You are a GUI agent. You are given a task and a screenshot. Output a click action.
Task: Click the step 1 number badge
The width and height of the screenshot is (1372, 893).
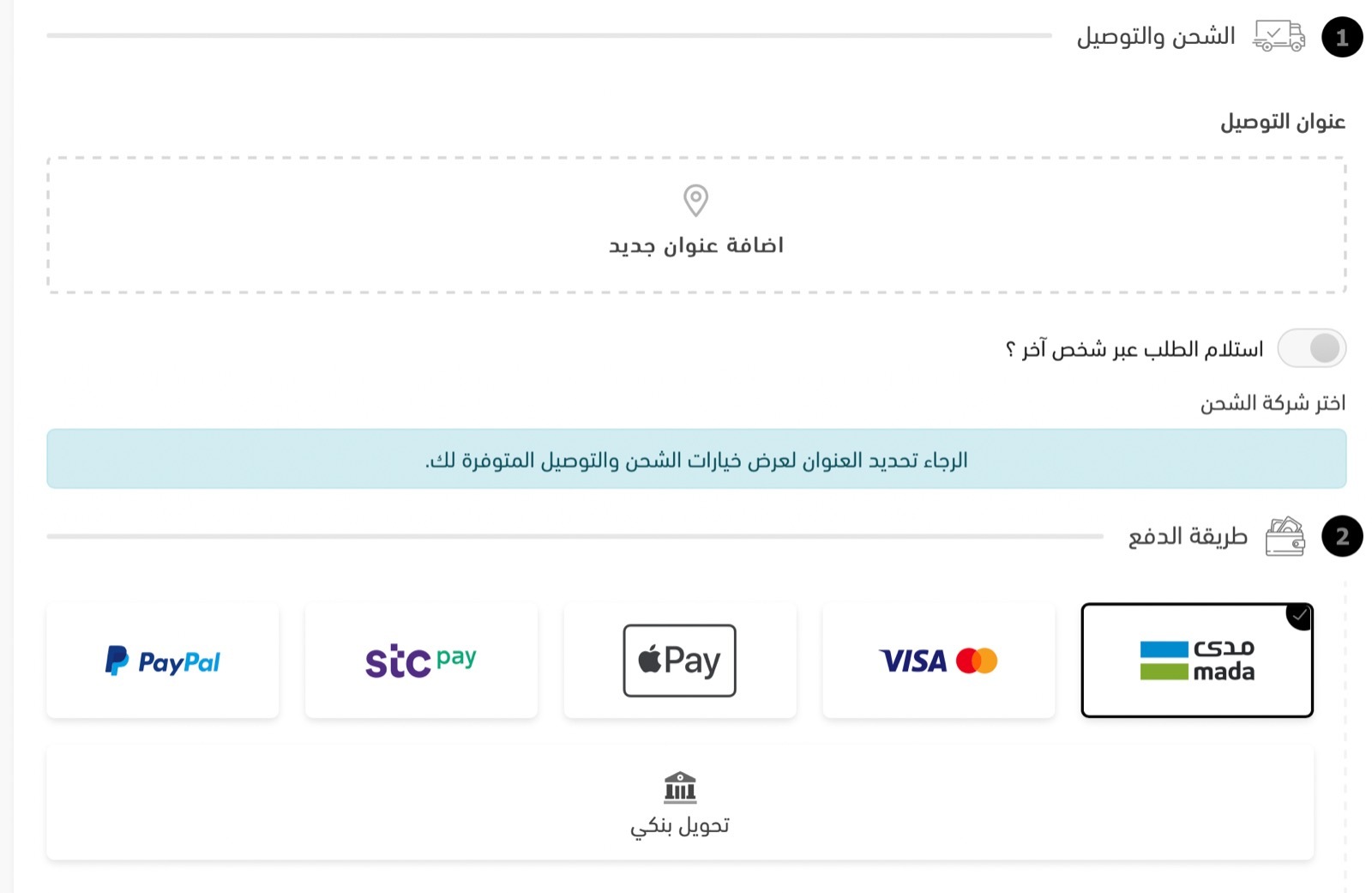(x=1342, y=37)
